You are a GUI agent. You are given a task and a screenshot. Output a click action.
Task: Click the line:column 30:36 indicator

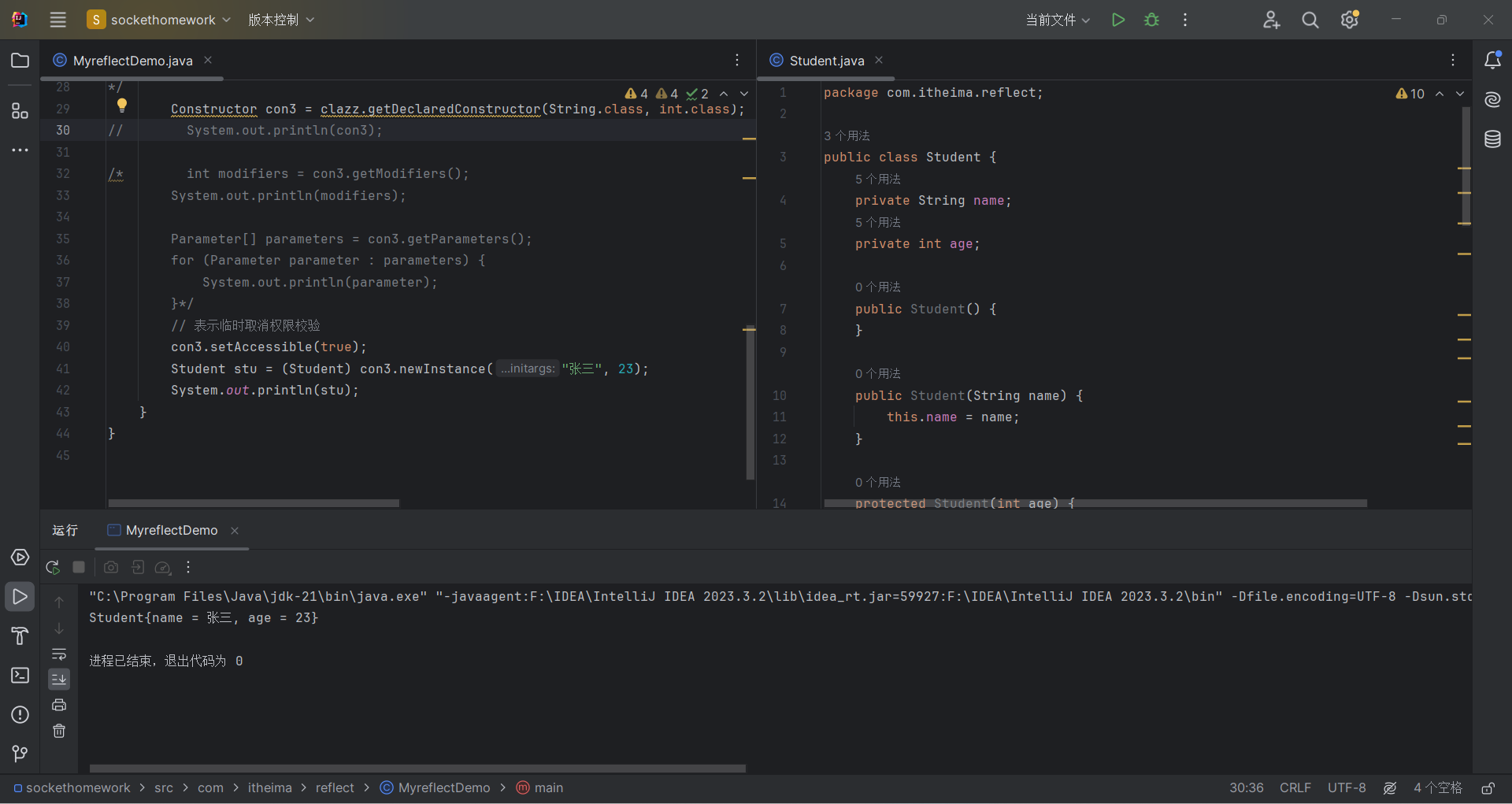1247,788
